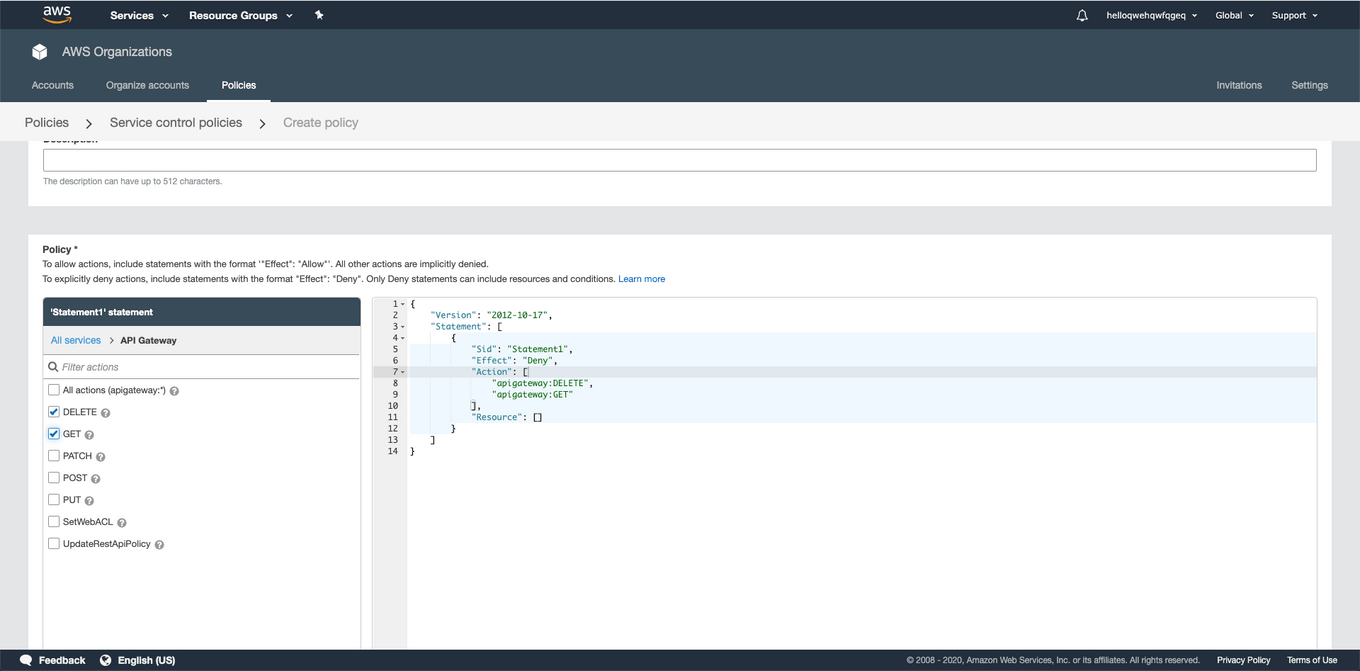Viewport: 1360px width, 671px height.
Task: Click the AWS logo home icon
Action: [56, 15]
